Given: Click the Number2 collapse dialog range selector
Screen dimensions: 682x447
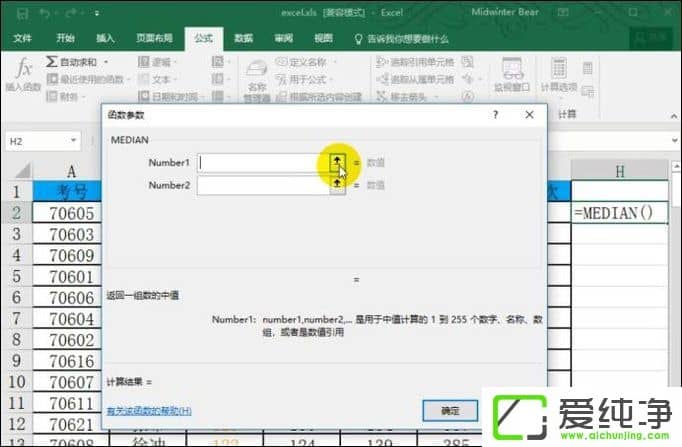Looking at the screenshot, I should click(337, 186).
